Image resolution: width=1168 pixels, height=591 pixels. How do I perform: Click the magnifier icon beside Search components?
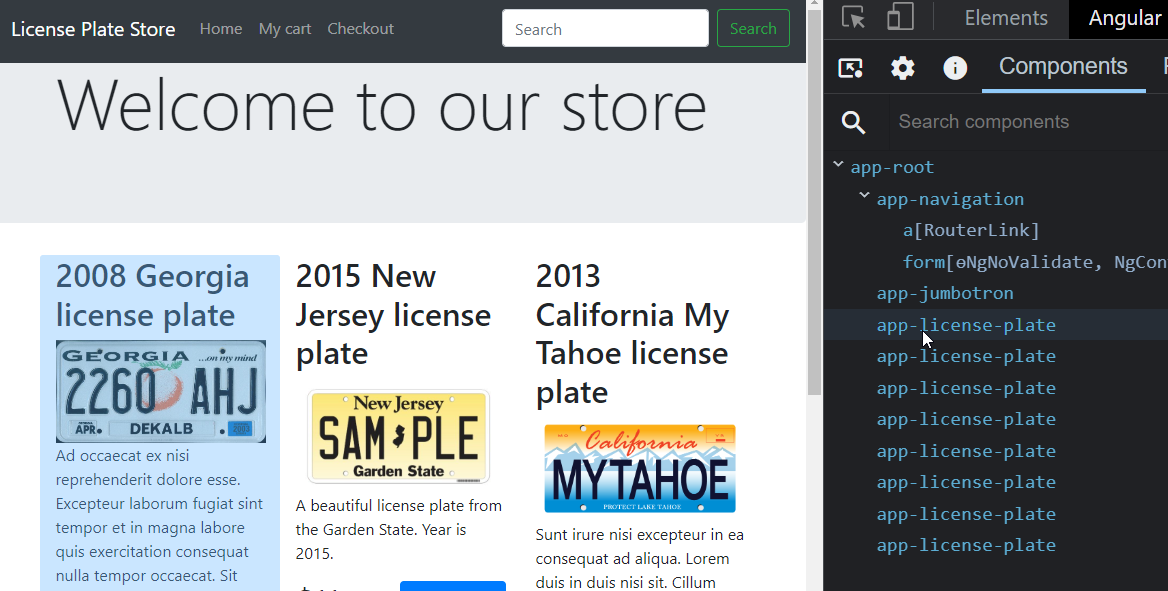pyautogui.click(x=853, y=122)
